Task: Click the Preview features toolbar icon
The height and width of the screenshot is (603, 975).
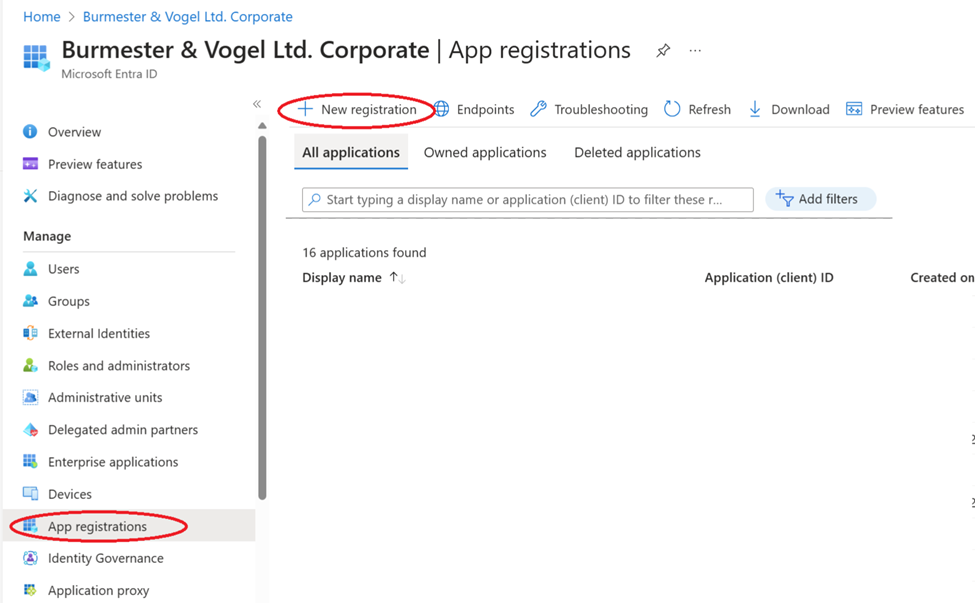Action: coord(854,109)
